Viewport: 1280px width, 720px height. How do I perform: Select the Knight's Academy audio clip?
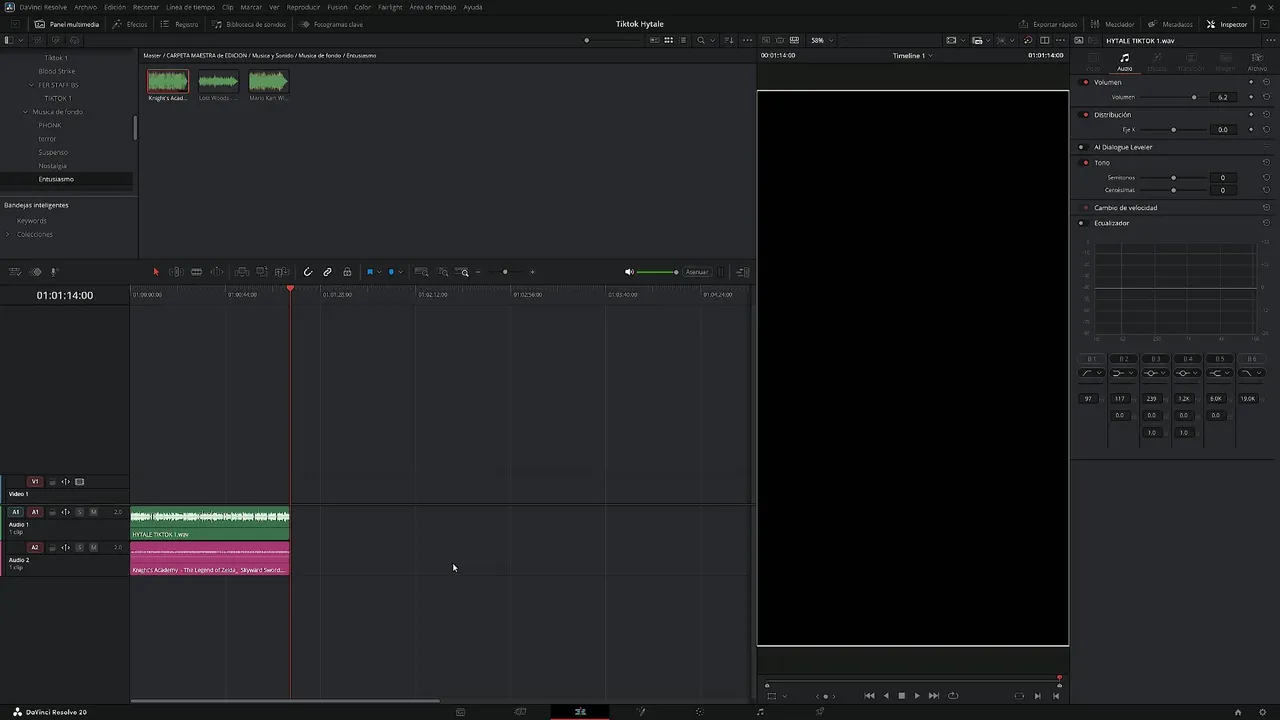[210, 558]
